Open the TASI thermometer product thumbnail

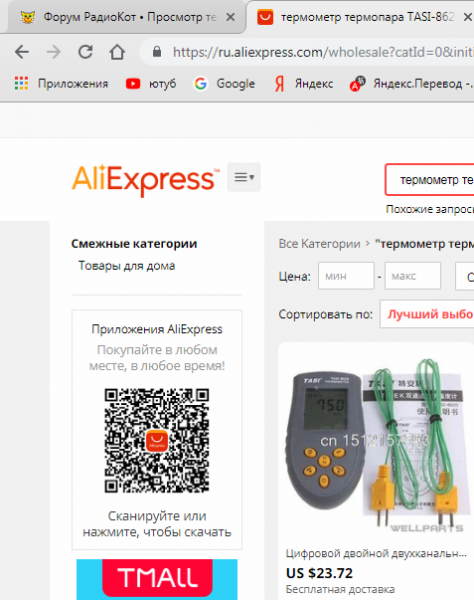click(x=376, y=444)
